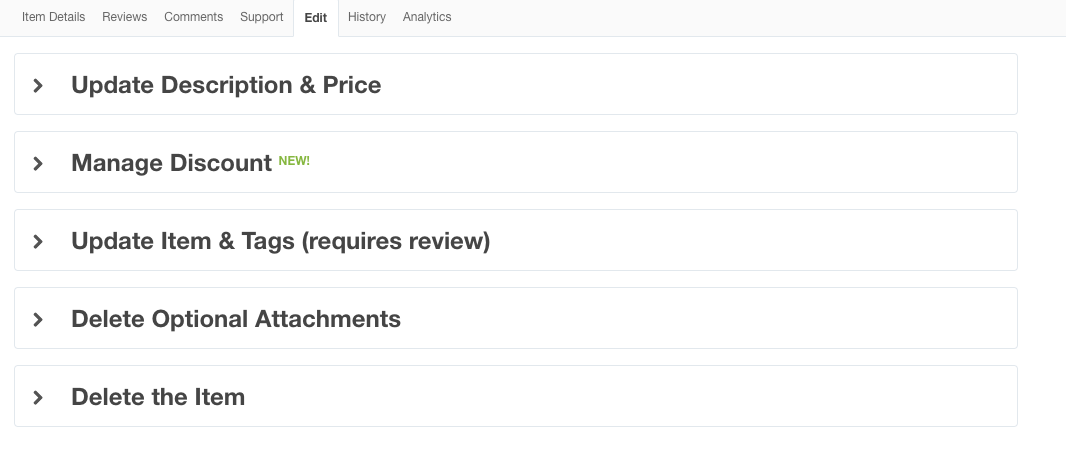1066x451 pixels.
Task: View the History tab
Action: [x=366, y=17]
